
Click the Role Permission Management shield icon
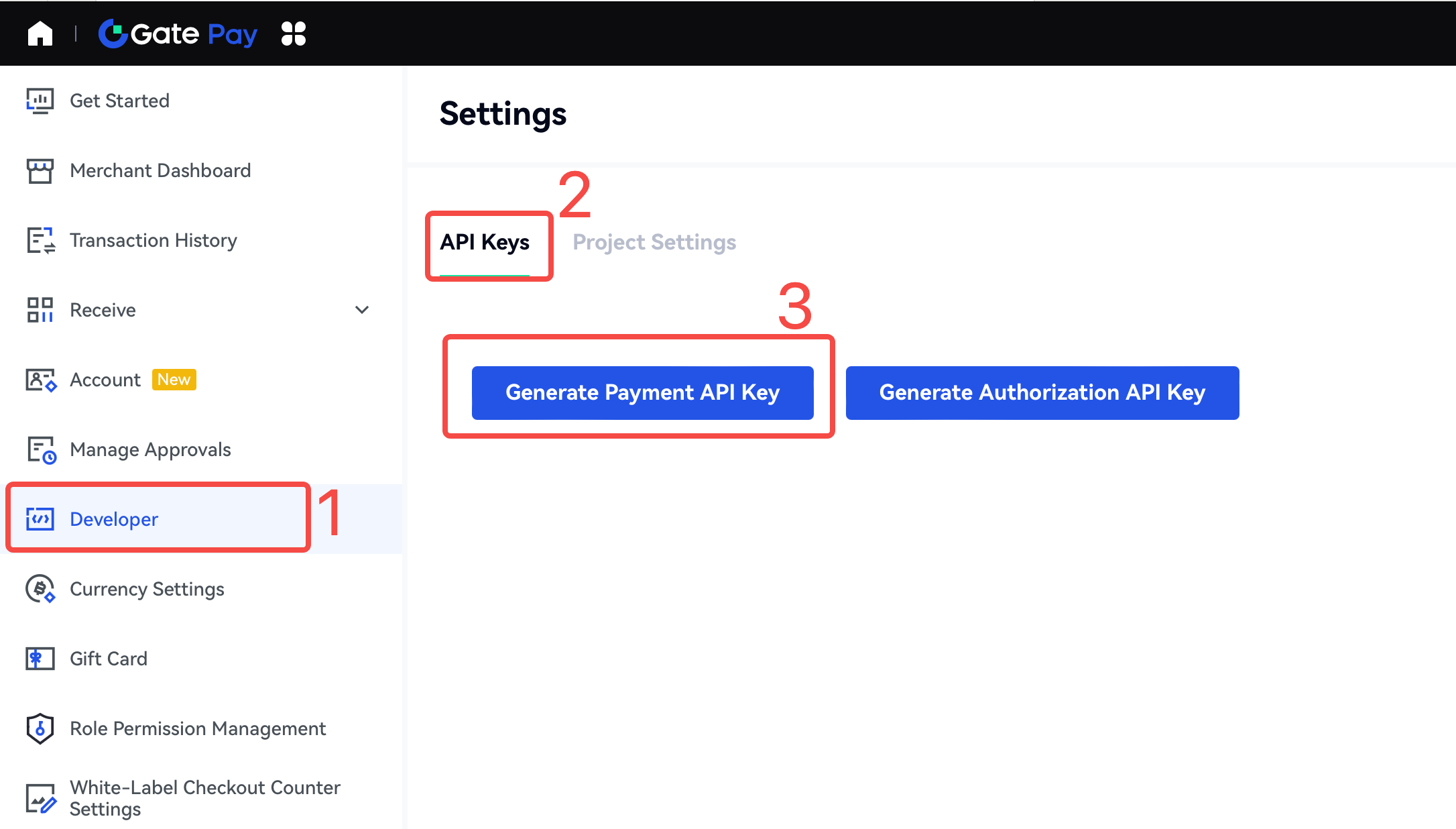(40, 729)
